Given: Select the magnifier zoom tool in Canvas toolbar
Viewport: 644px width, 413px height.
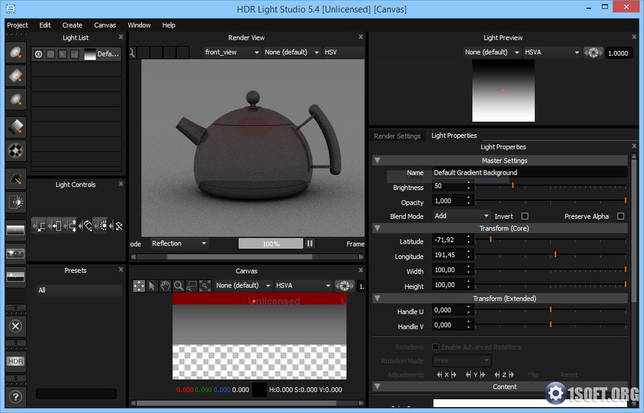Looking at the screenshot, I should [x=179, y=286].
